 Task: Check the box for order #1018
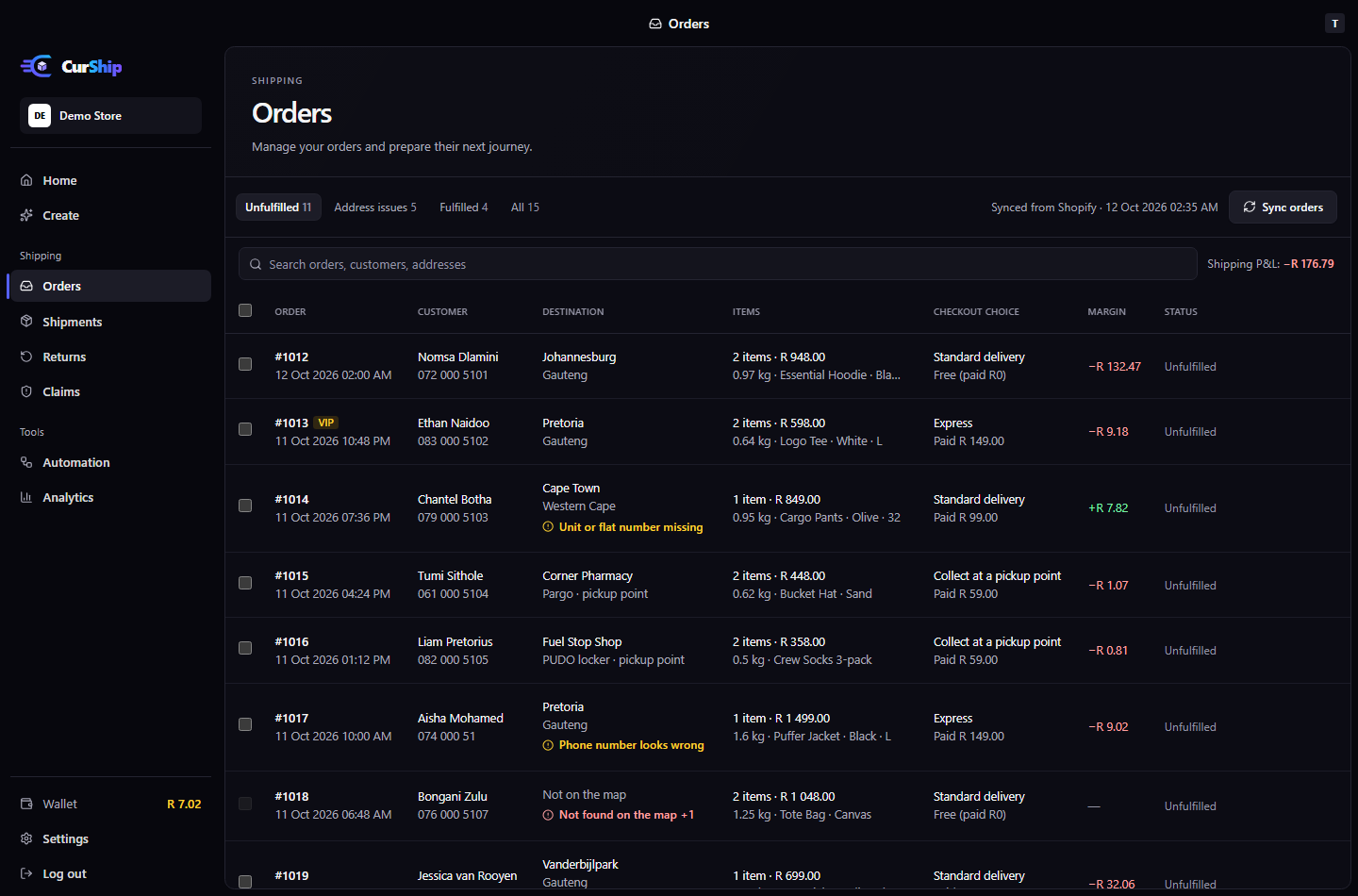245,804
